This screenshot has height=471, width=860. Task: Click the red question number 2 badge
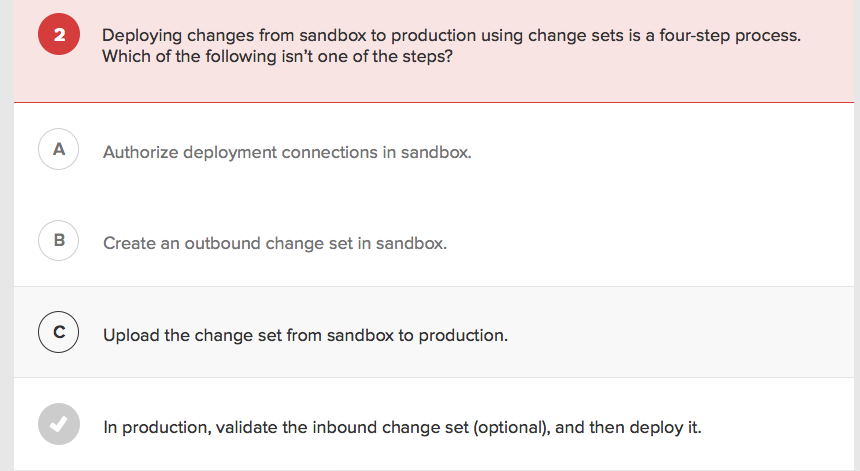[59, 36]
